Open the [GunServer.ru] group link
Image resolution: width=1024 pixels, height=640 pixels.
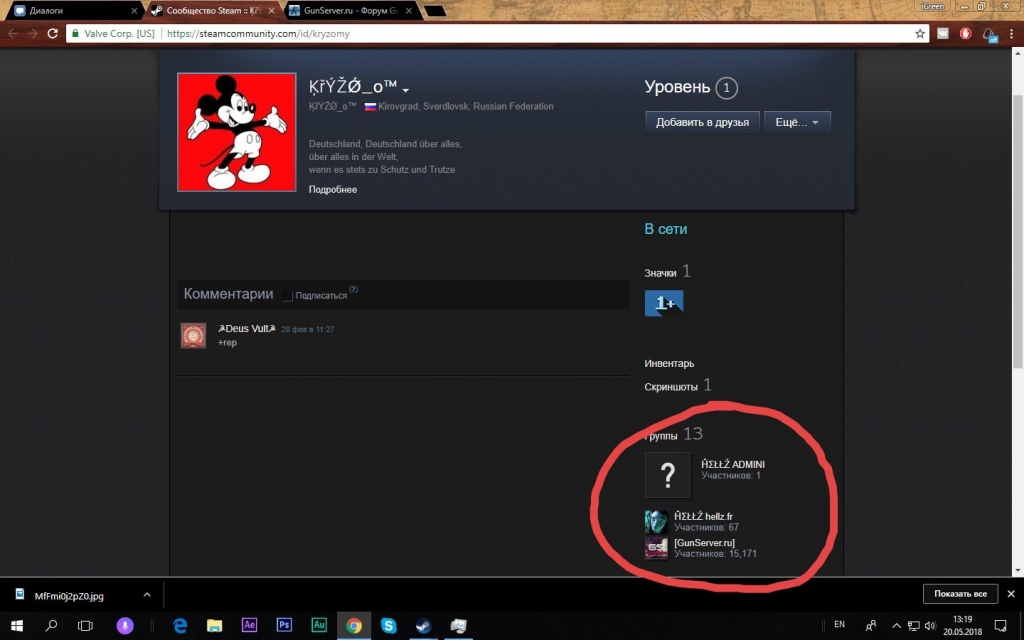pos(704,542)
